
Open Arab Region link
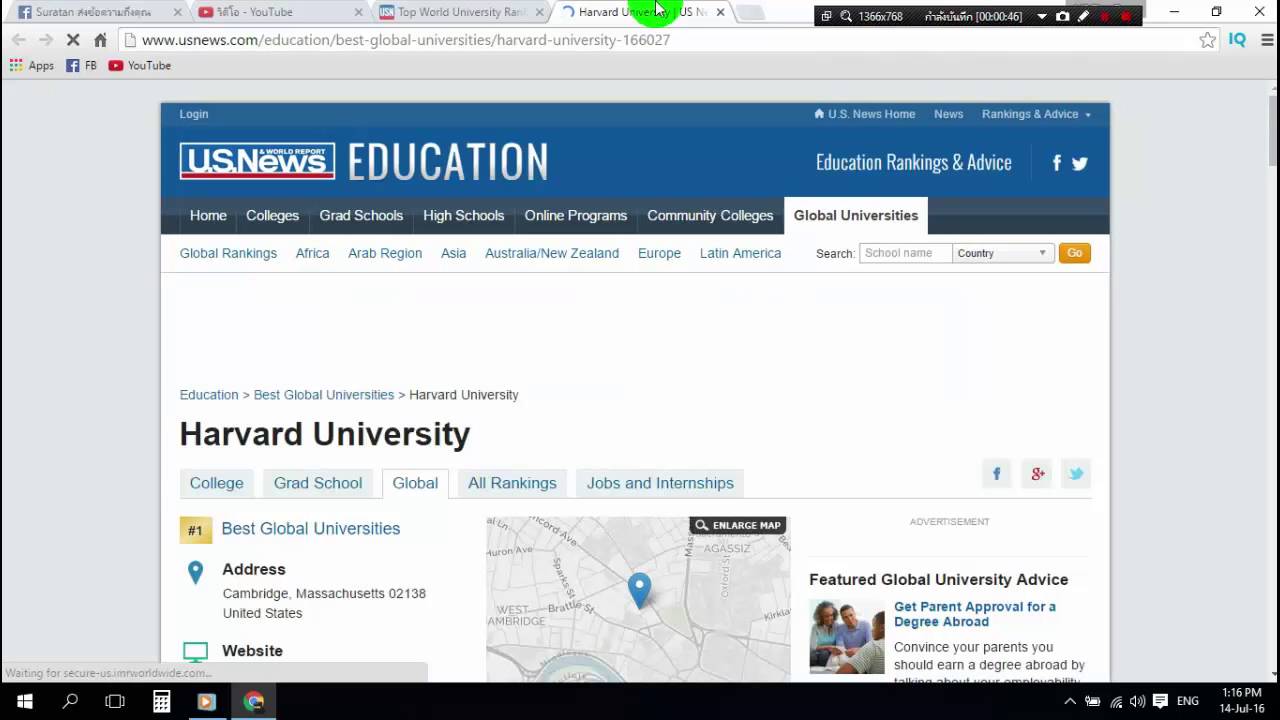tap(385, 253)
